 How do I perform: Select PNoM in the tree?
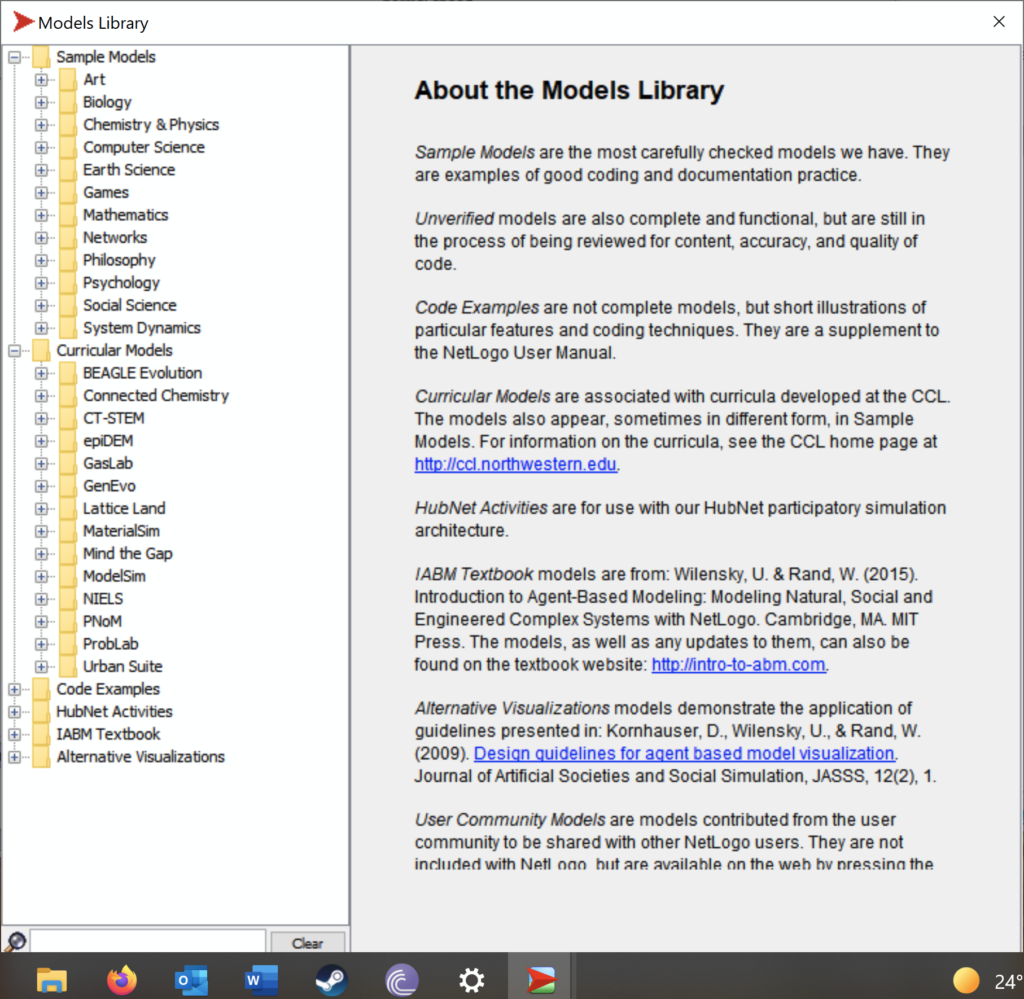point(102,622)
